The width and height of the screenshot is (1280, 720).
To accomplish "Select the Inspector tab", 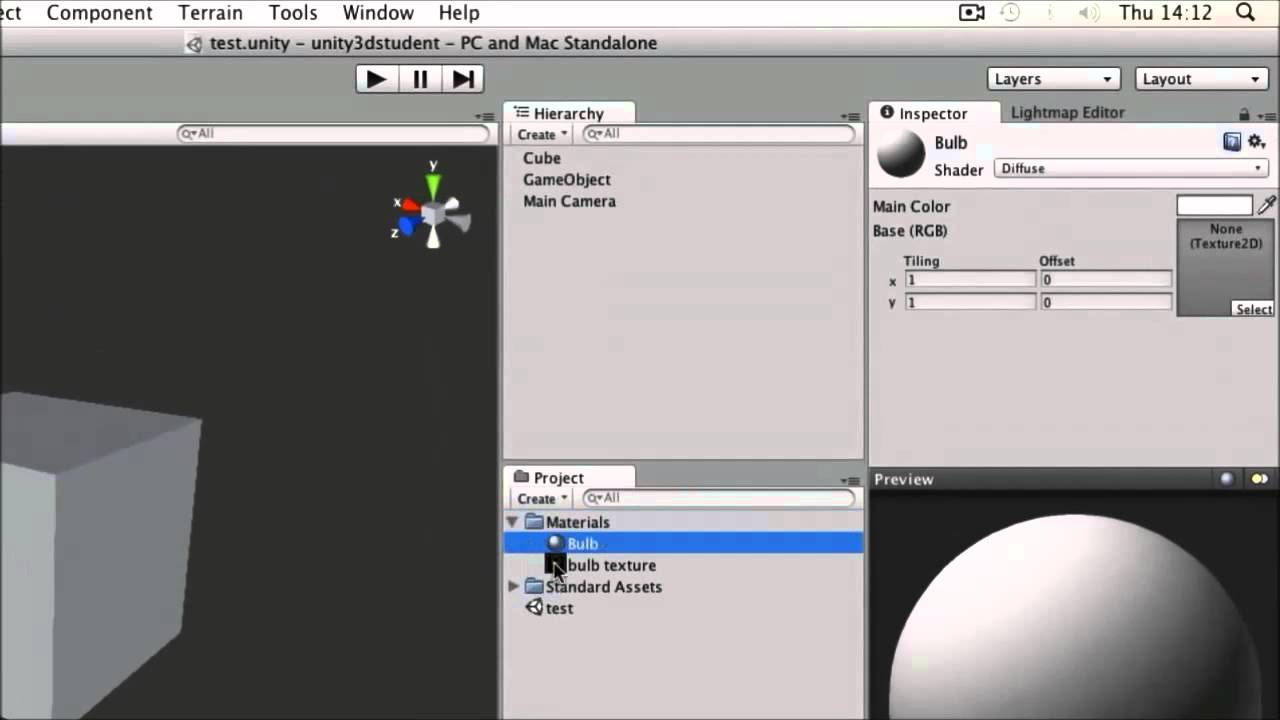I will point(932,113).
